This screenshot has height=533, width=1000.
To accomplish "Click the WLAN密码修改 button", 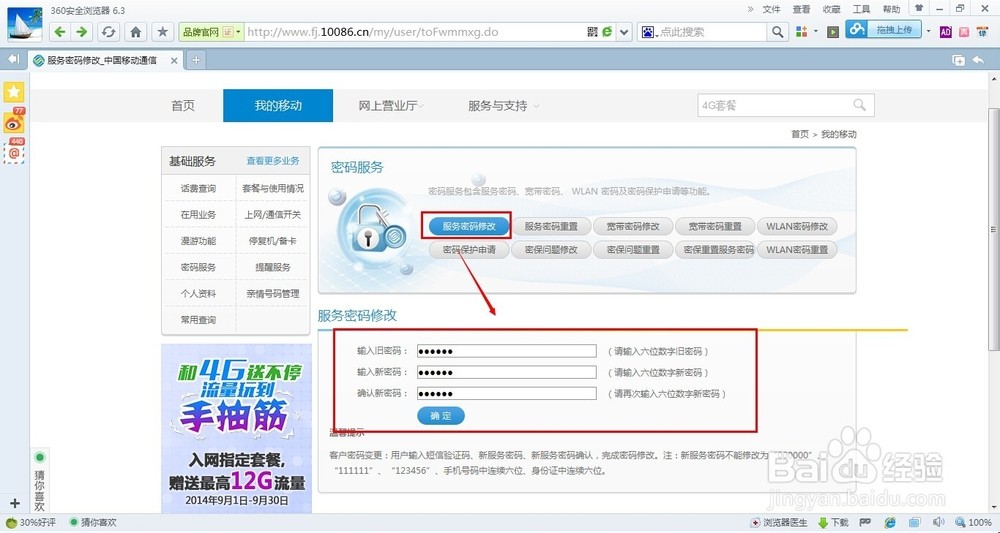I will 797,226.
